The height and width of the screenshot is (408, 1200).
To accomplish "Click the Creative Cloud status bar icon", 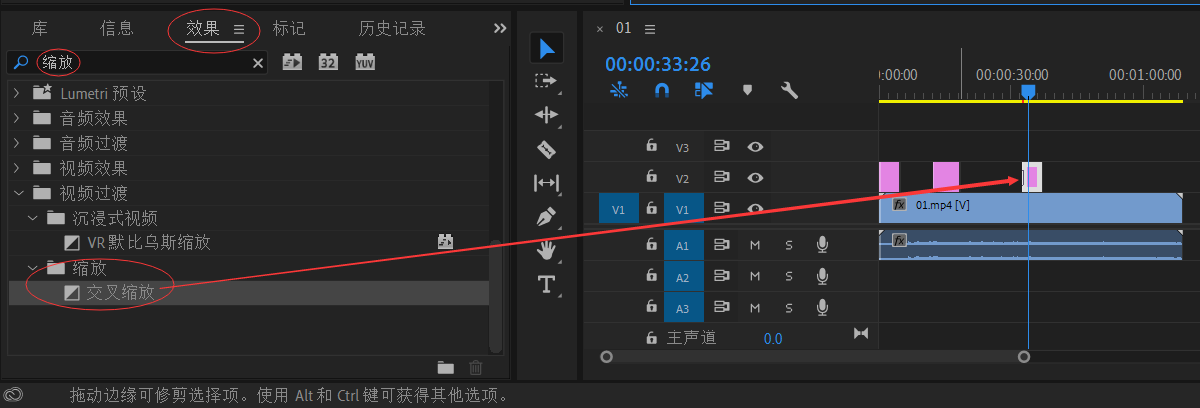I will [14, 395].
